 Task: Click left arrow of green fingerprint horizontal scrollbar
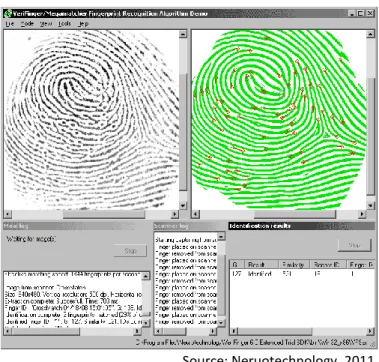(x=196, y=214)
